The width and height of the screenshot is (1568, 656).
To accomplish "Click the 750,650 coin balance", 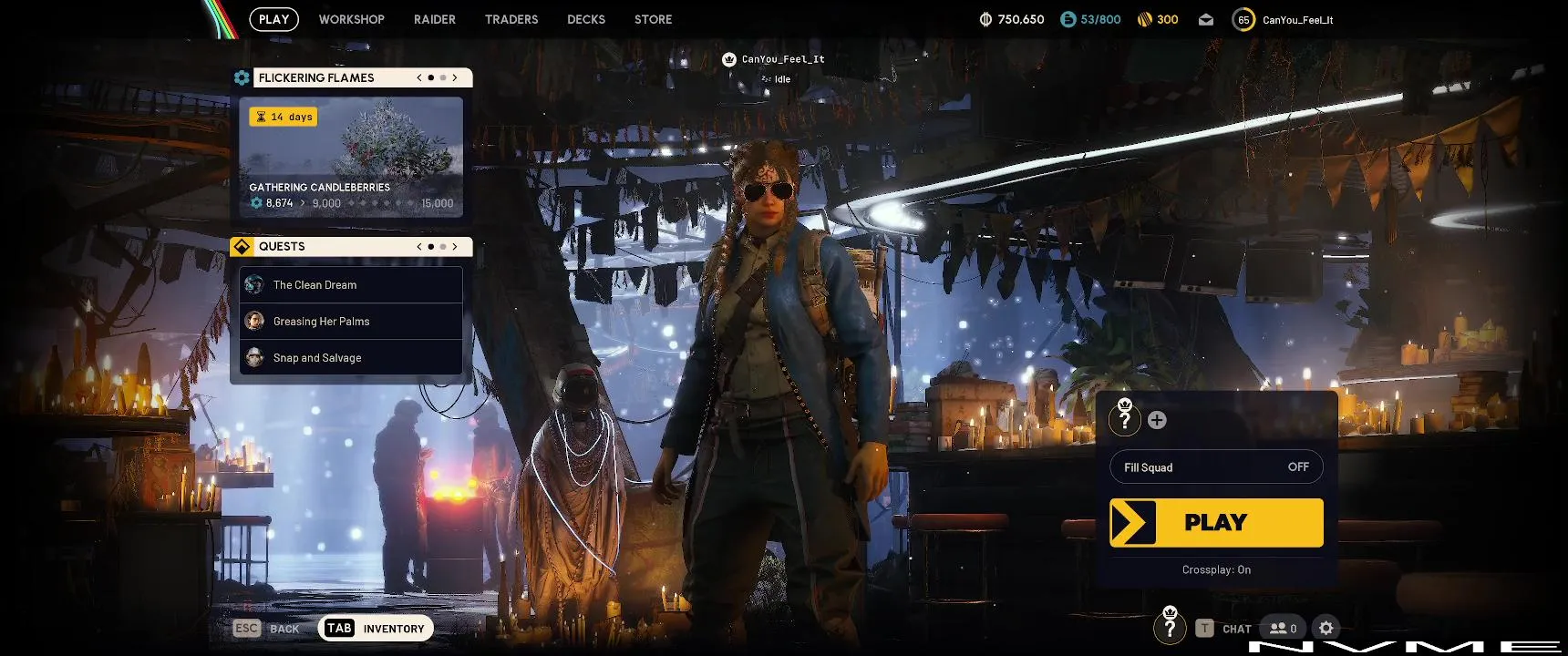I will tap(1020, 19).
